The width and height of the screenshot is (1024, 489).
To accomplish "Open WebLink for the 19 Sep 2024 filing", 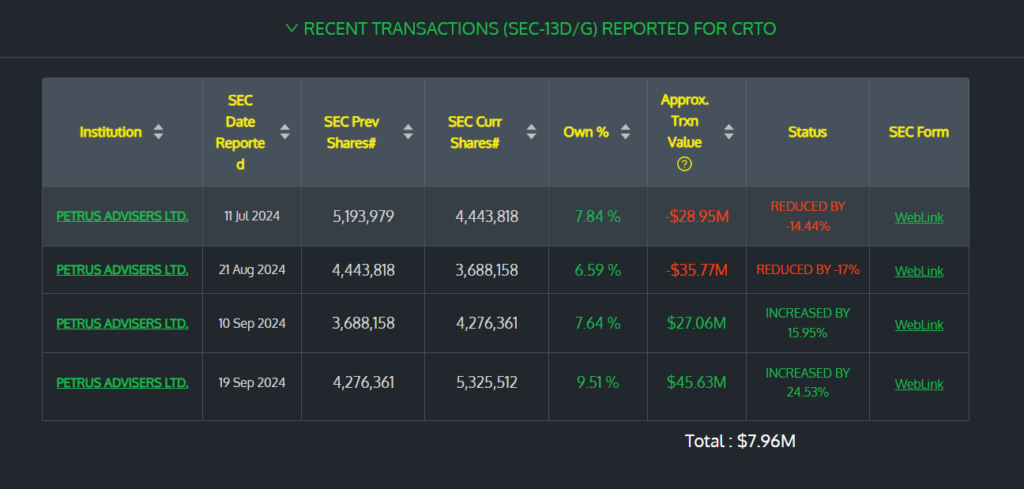I will coord(918,384).
